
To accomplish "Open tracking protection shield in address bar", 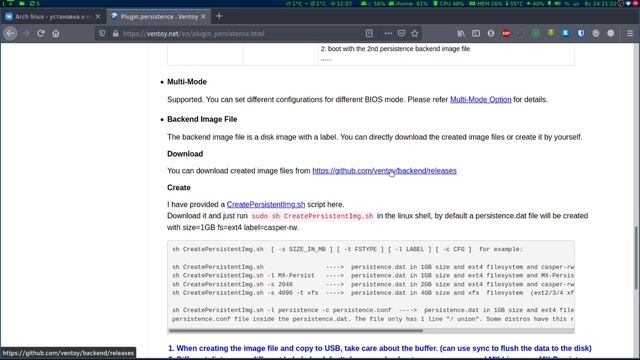I will 102,33.
